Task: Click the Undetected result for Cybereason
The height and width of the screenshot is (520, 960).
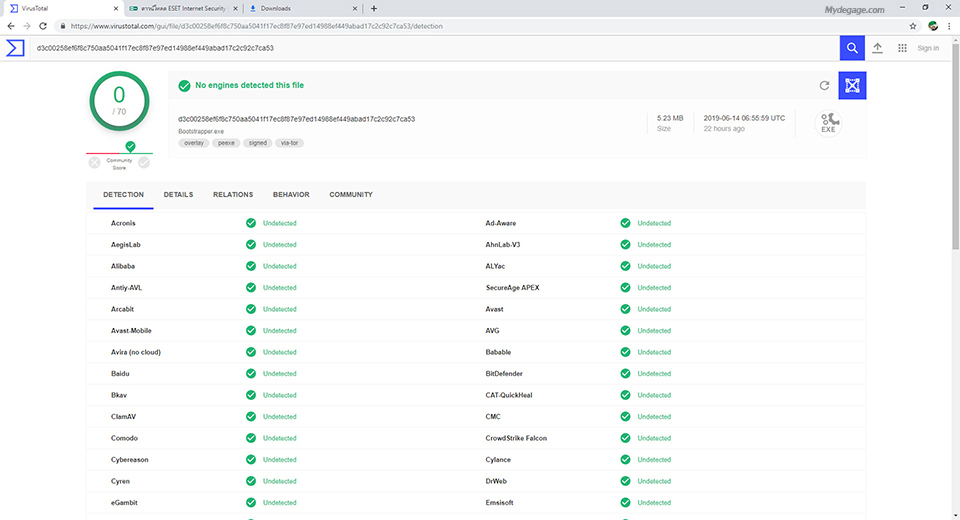Action: 280,459
